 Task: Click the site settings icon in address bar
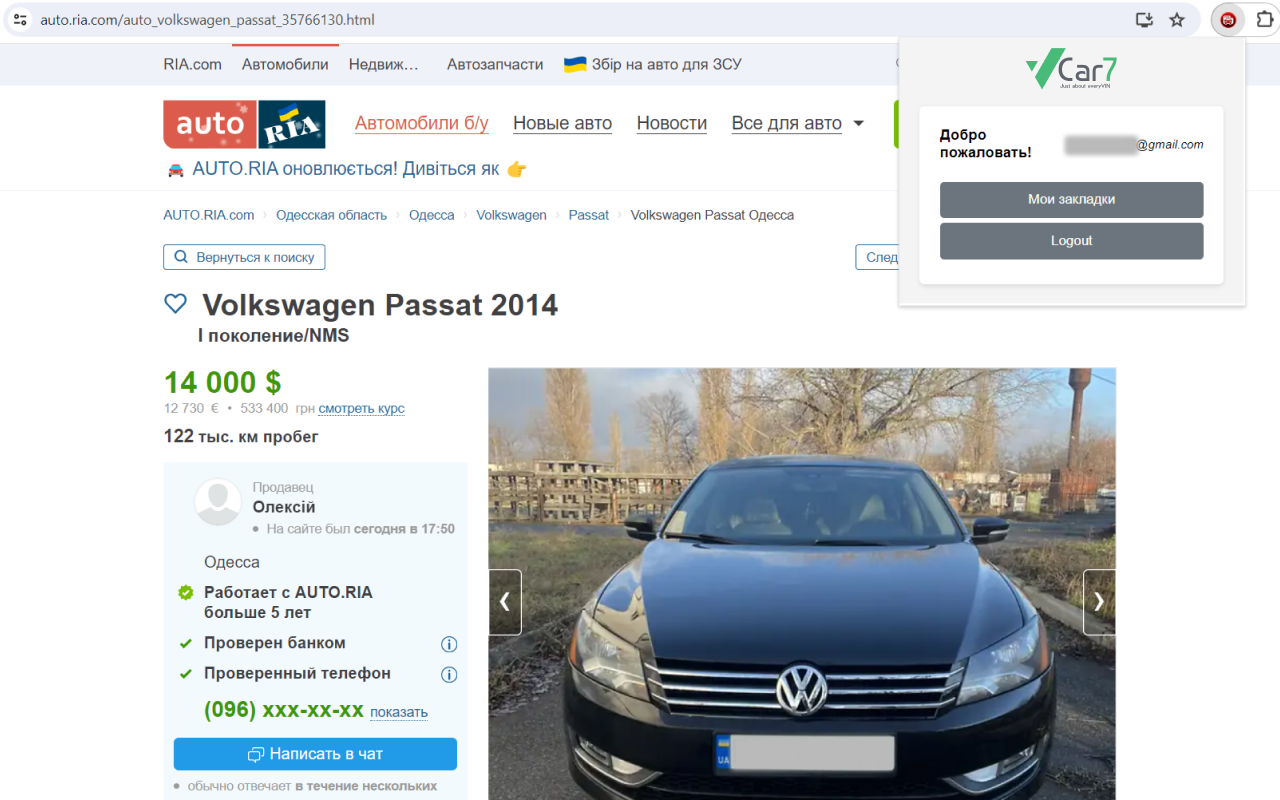(20, 20)
